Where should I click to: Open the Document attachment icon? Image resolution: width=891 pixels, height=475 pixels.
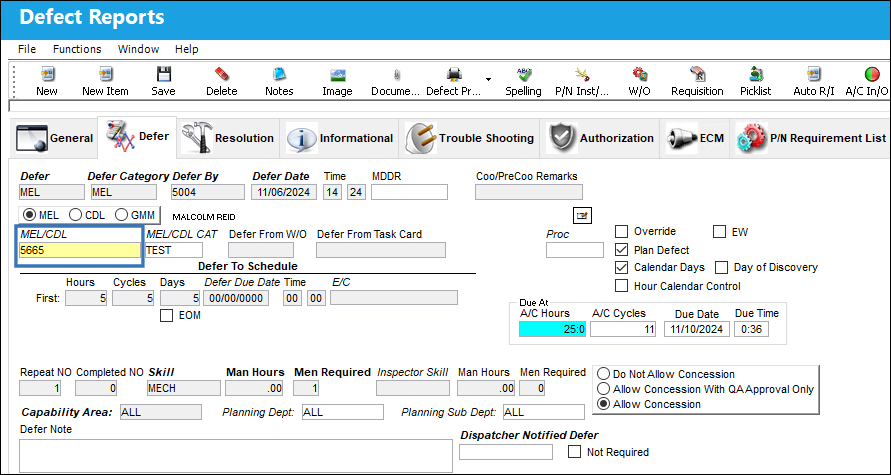(395, 74)
